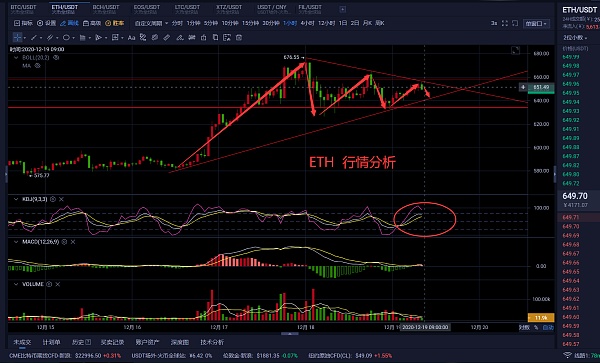Toggle MA indicator visibility eye

[x=37, y=65]
